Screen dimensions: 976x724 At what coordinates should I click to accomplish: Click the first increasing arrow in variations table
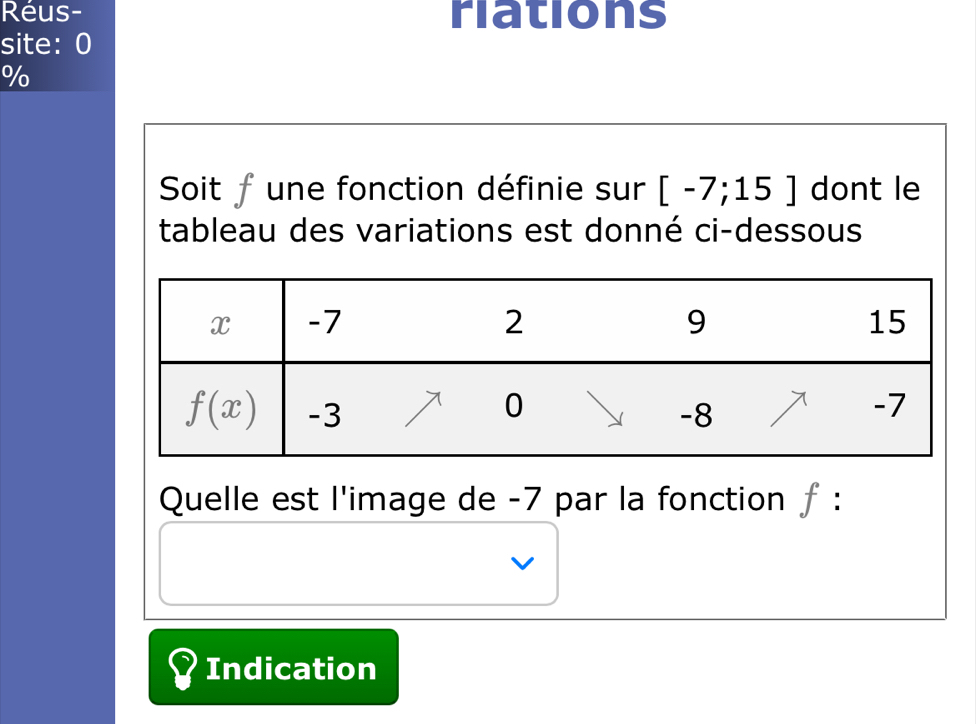423,409
